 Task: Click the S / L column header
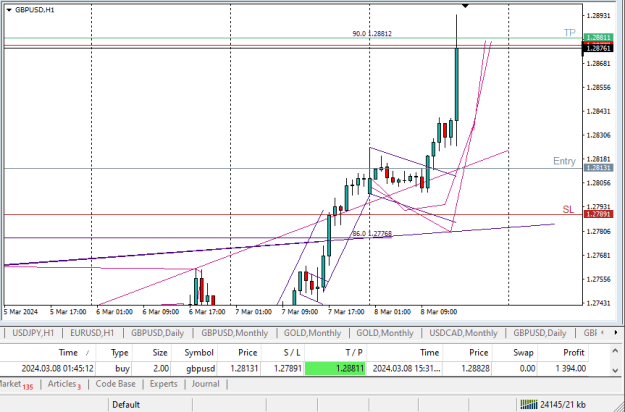292,353
